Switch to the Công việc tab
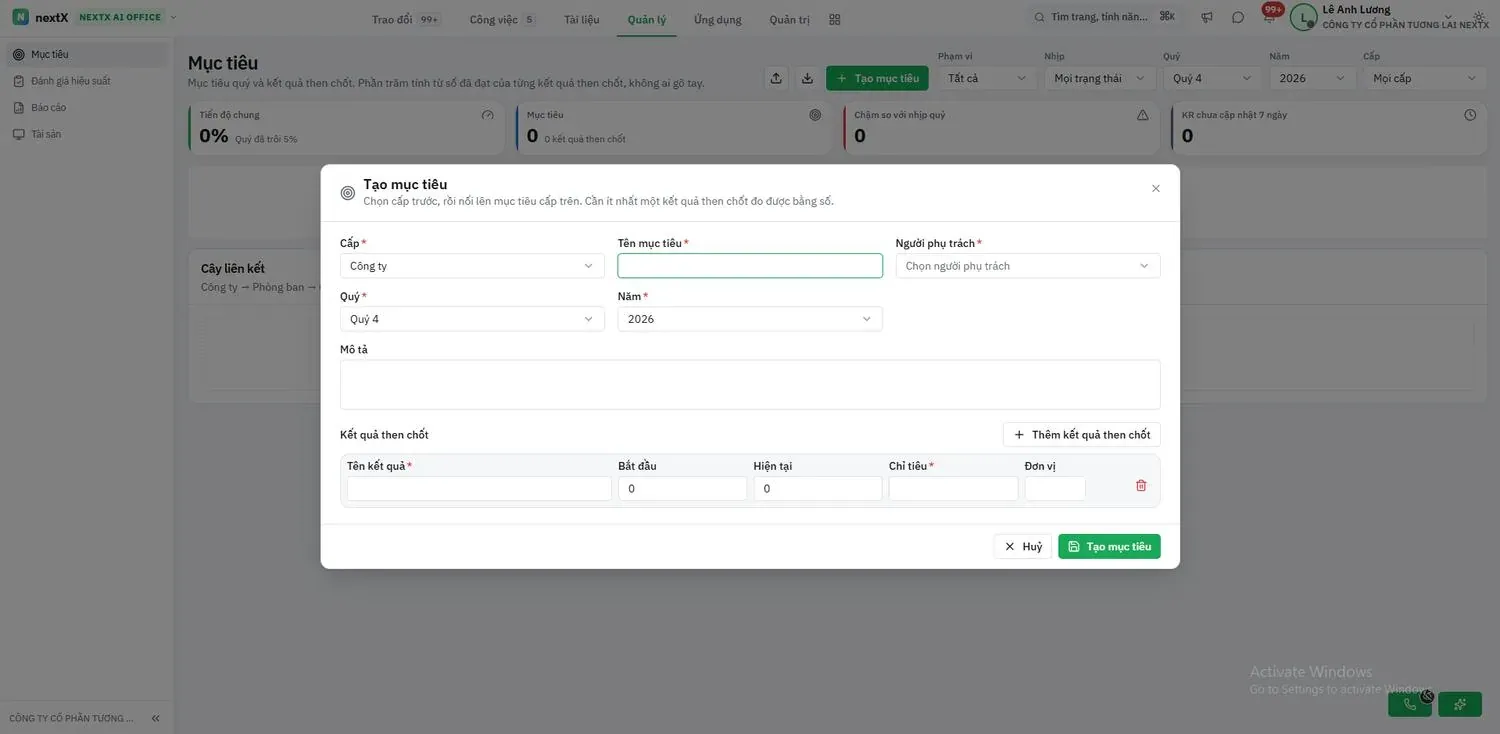1500x734 pixels. [503, 19]
